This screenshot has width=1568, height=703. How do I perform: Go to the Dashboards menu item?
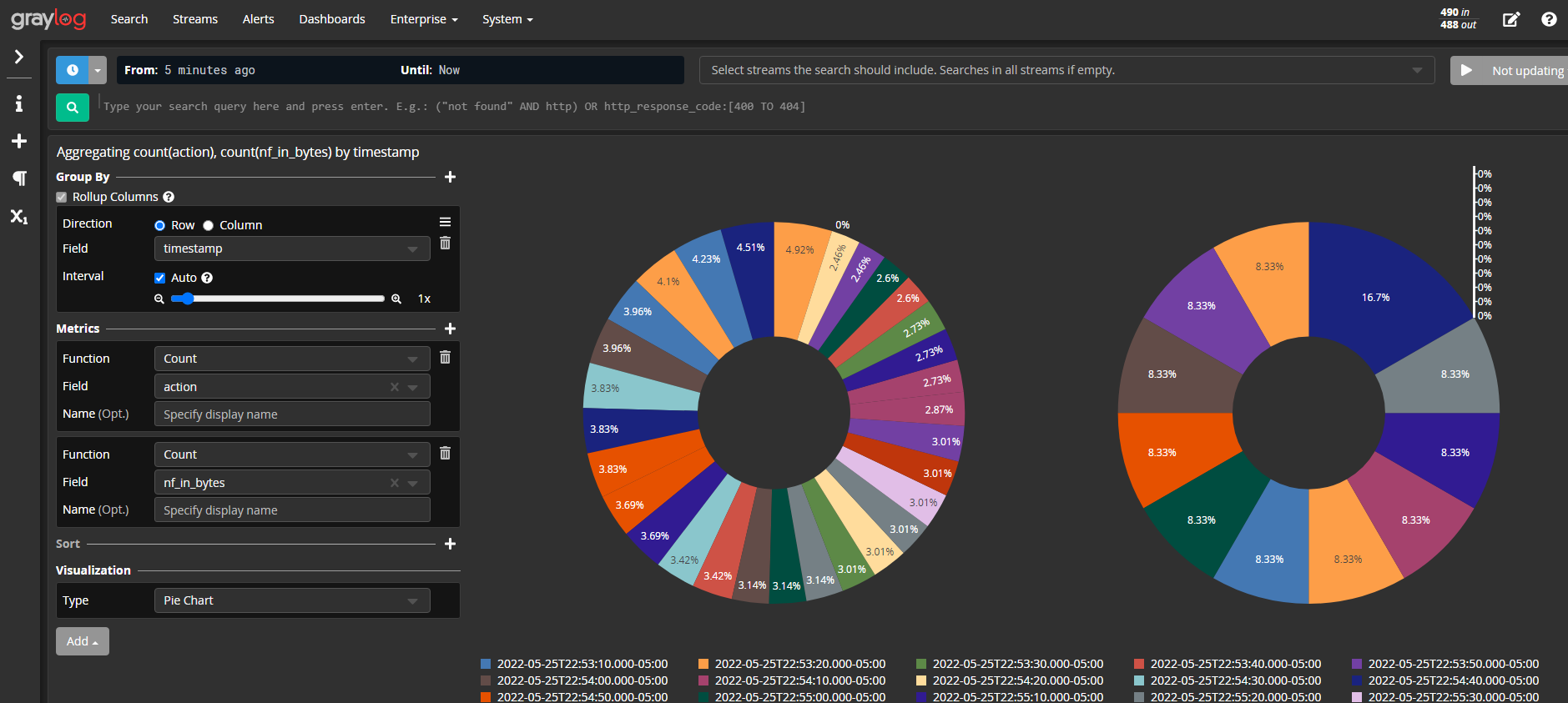point(332,19)
